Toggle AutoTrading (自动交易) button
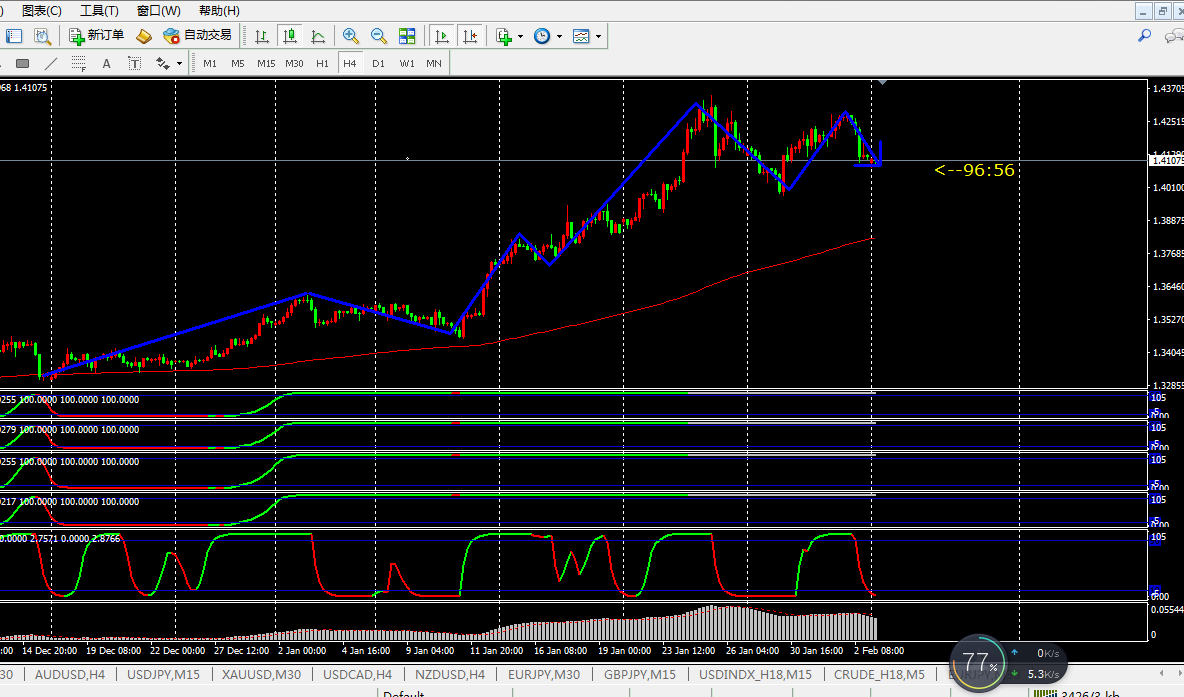Screen dimensions: 1184x697 click(198, 35)
